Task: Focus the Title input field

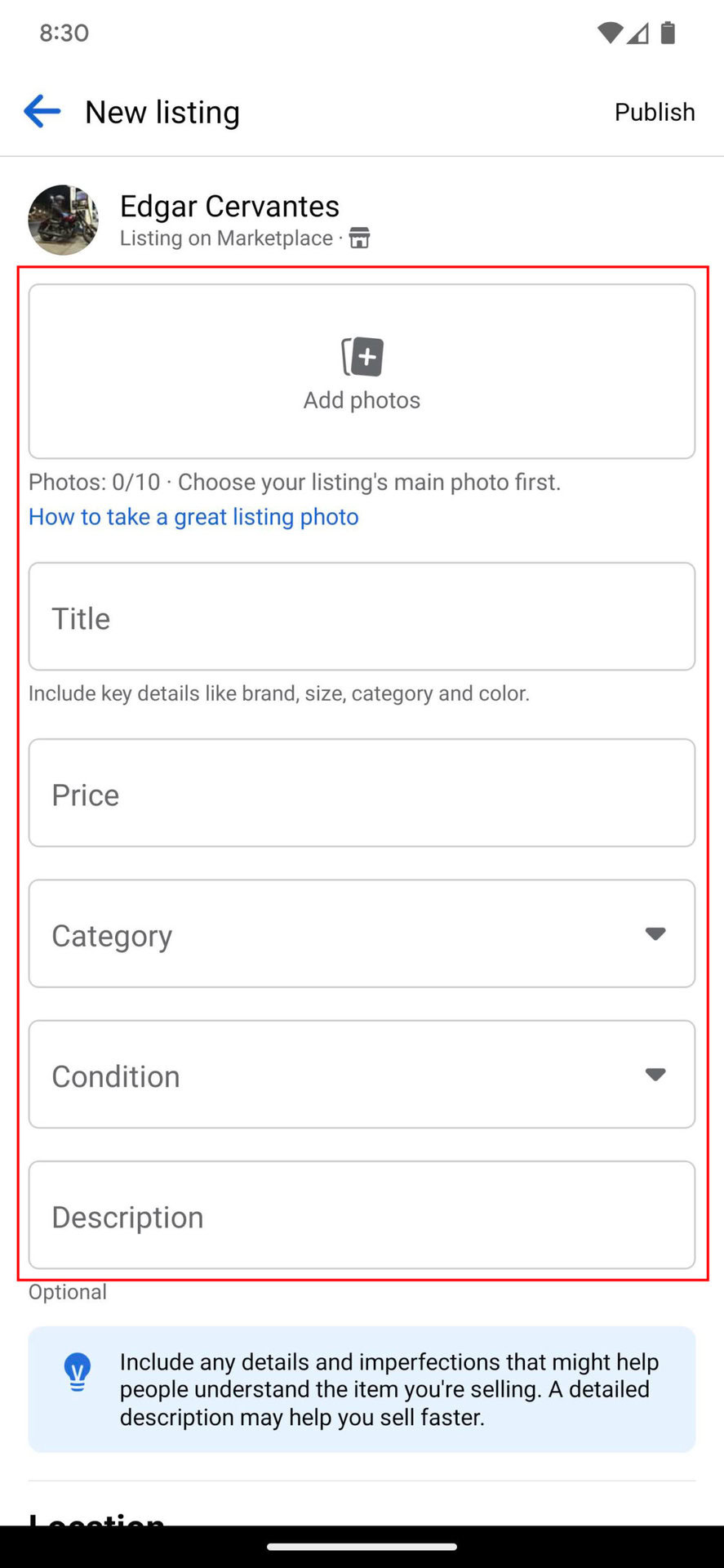Action: [x=362, y=617]
